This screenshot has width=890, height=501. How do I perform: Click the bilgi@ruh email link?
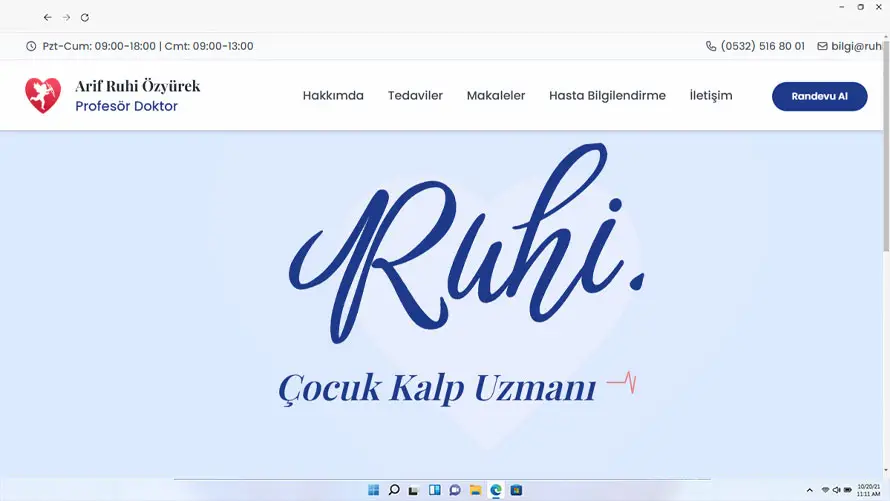(856, 47)
